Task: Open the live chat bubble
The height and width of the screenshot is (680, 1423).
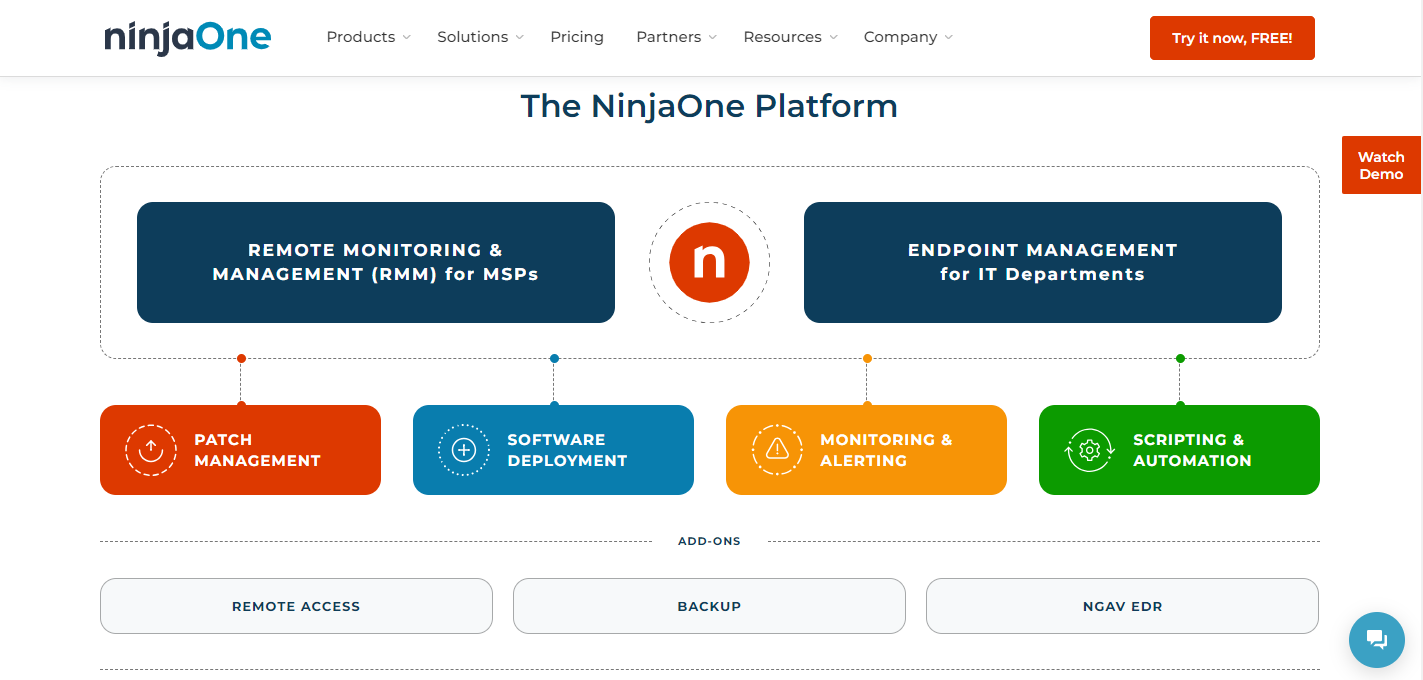Action: click(x=1377, y=640)
